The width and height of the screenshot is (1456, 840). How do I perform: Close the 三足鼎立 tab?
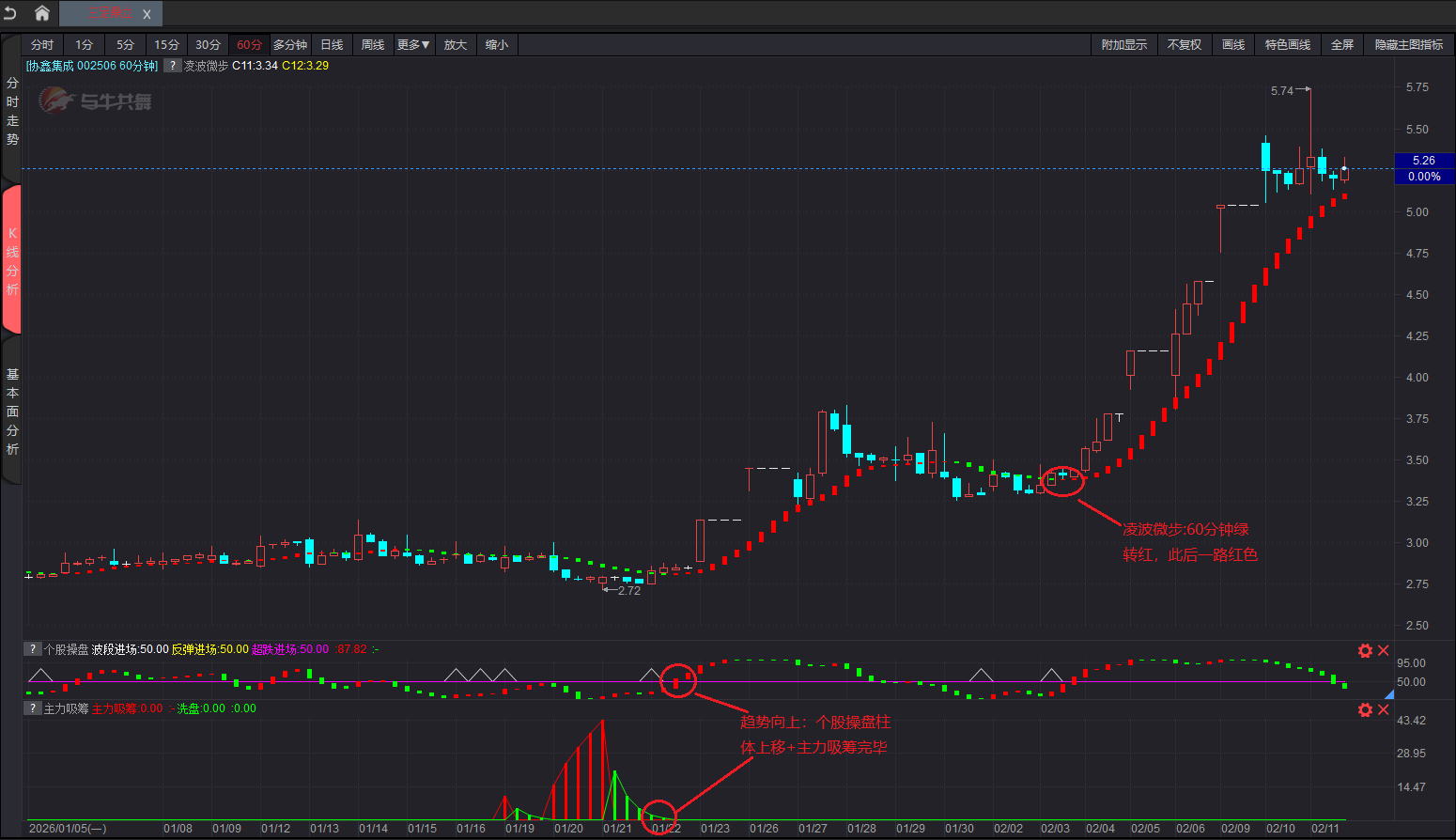[x=147, y=14]
